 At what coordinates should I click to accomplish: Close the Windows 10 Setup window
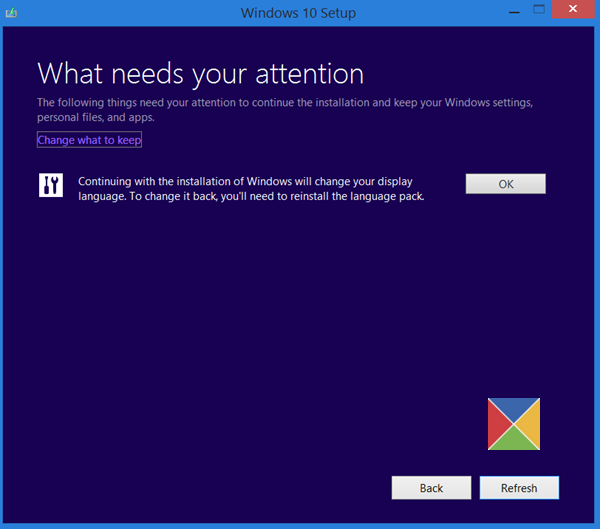pyautogui.click(x=573, y=9)
